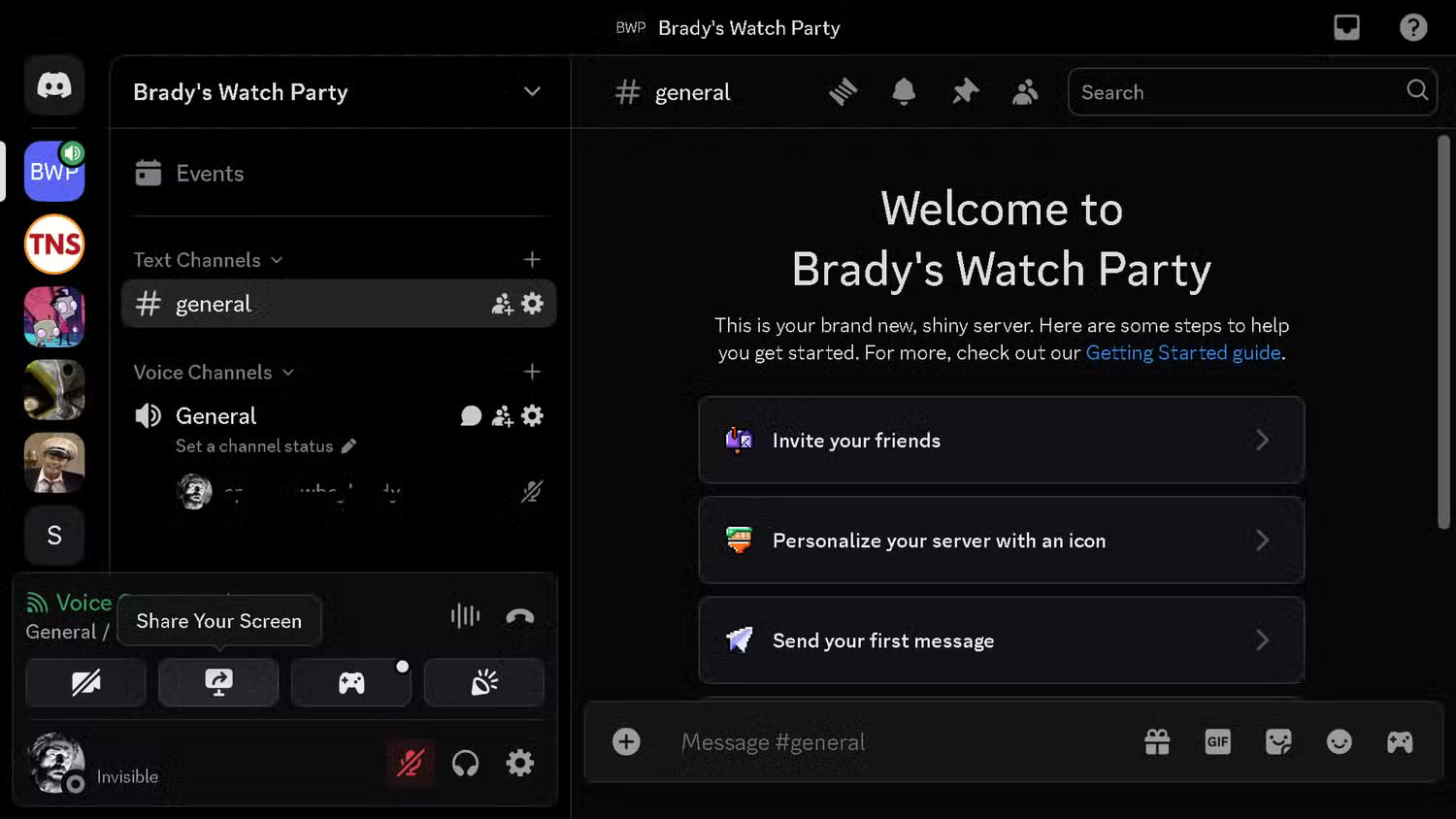Click the message attachment plus button
The width and height of the screenshot is (1456, 819).
pyautogui.click(x=626, y=742)
